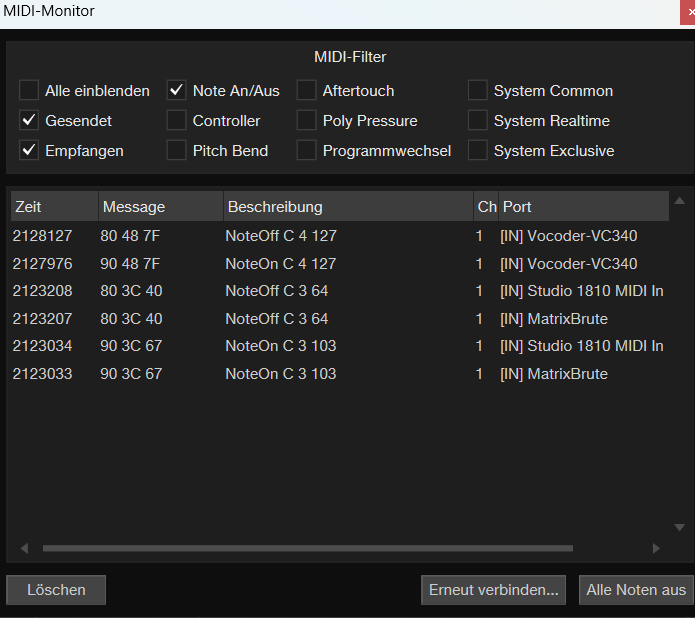Disable the Note An/Aus filter
This screenshot has height=618, width=695.
point(177,91)
